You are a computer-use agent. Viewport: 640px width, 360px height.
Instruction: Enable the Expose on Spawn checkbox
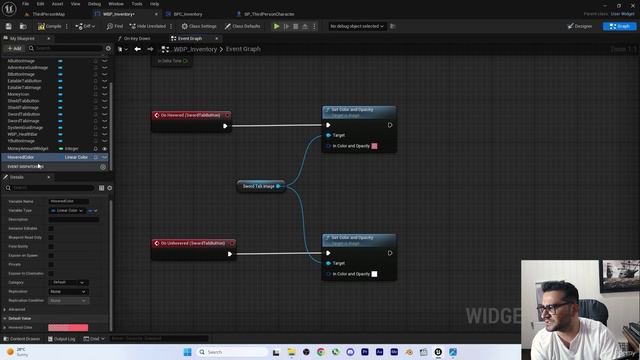pos(51,255)
